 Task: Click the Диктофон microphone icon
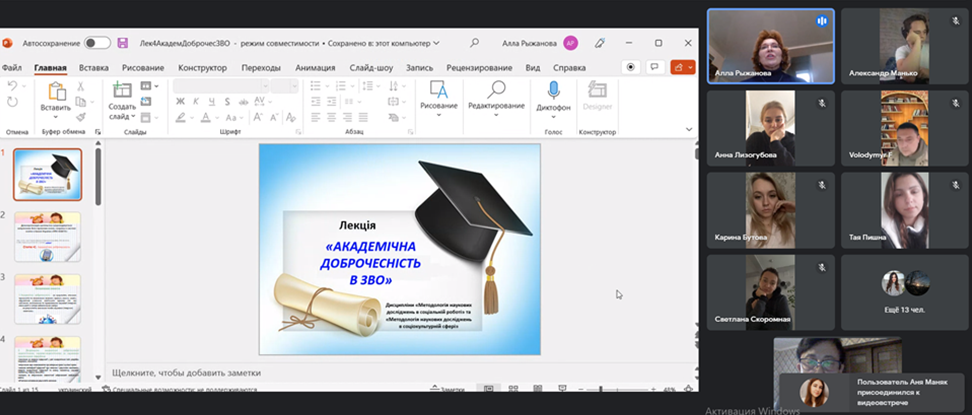[x=553, y=91]
